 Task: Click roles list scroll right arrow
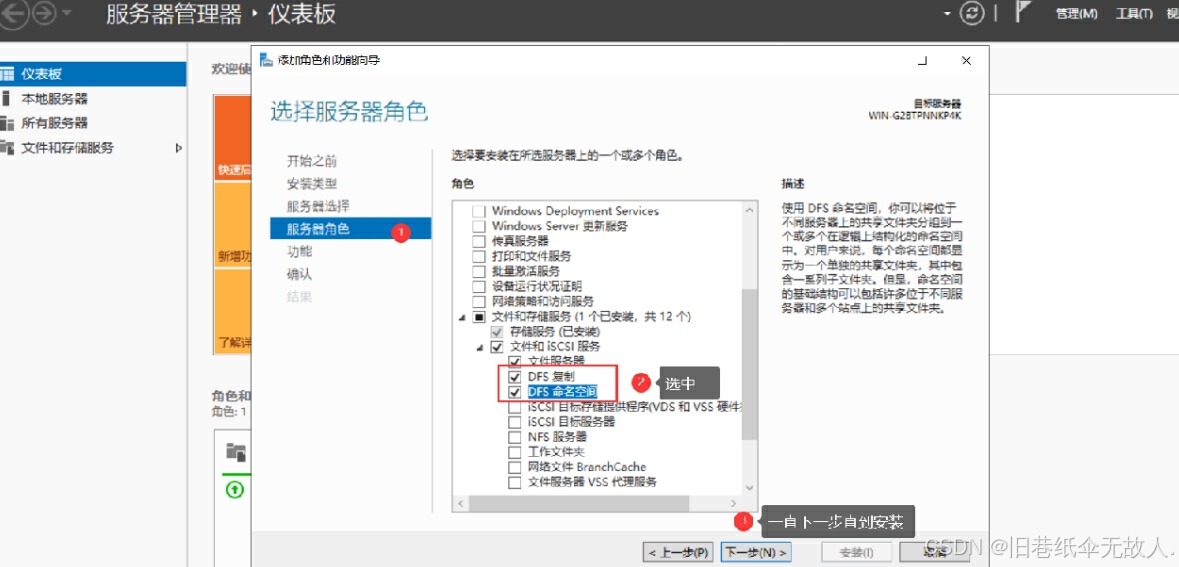pos(733,503)
